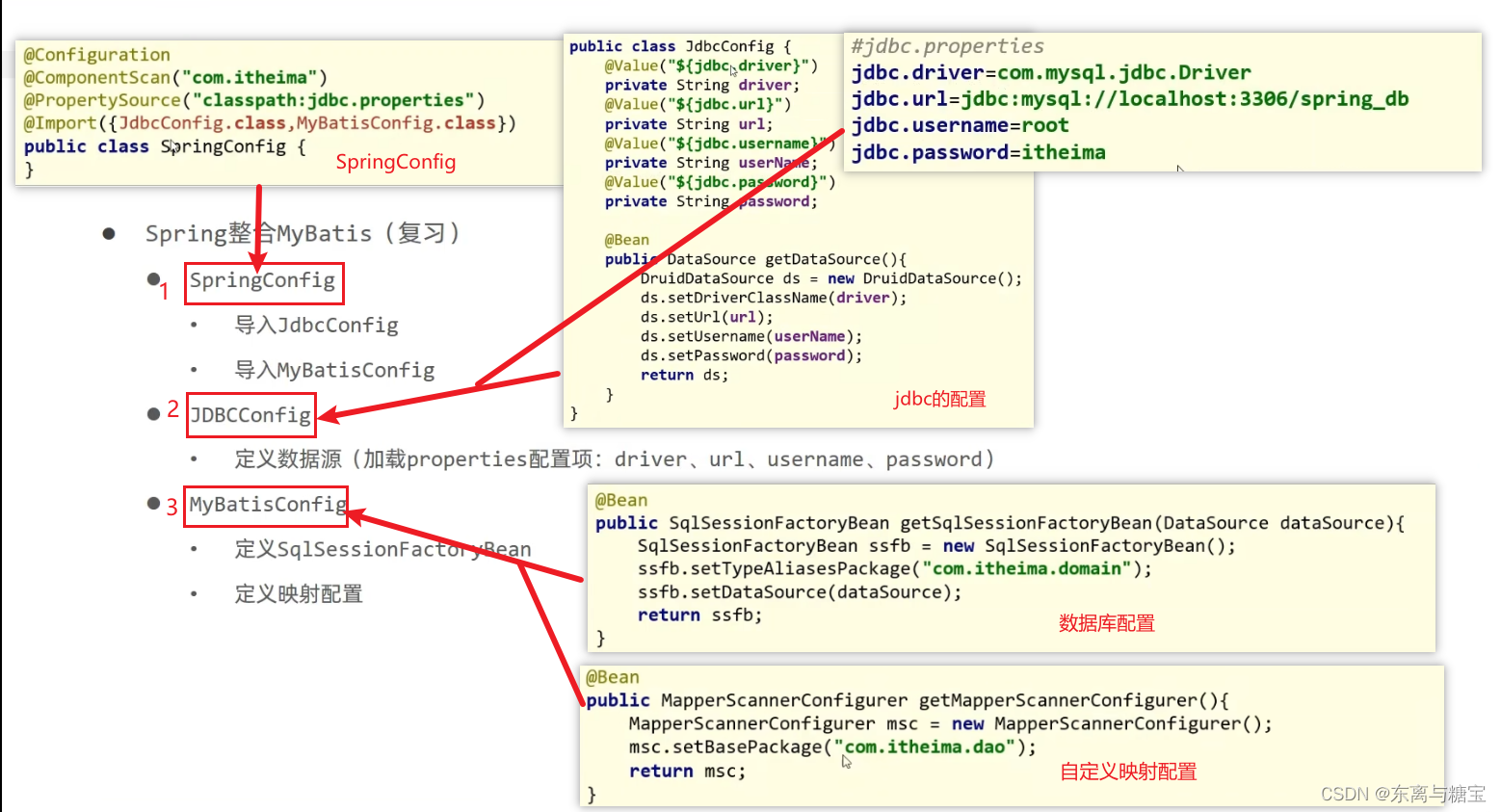Image resolution: width=1501 pixels, height=812 pixels.
Task: Click the '@Configuration' annotation line
Action: click(96, 55)
